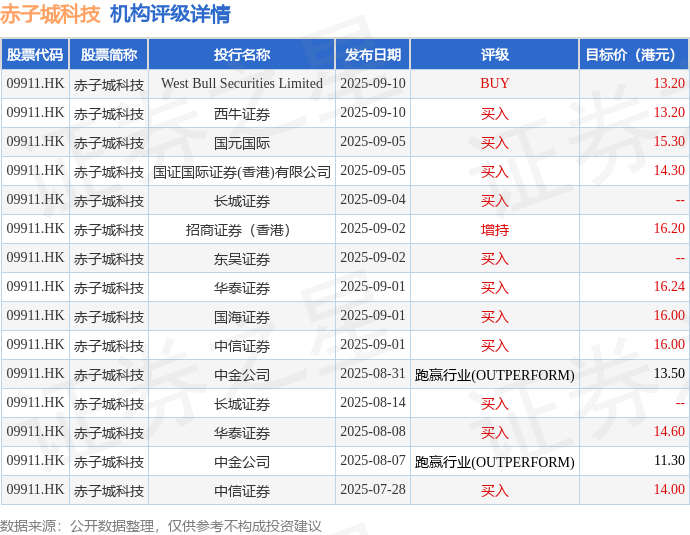
Task: Click the 2025-09-04 date cell
Action: [x=373, y=200]
